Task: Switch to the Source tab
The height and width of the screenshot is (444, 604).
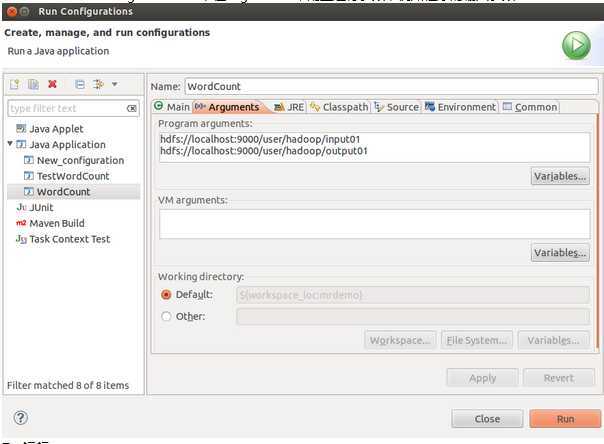Action: [397, 107]
